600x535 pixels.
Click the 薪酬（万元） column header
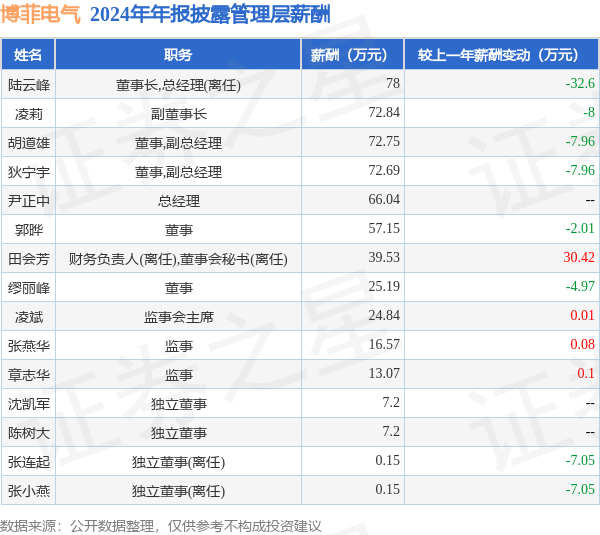point(352,55)
